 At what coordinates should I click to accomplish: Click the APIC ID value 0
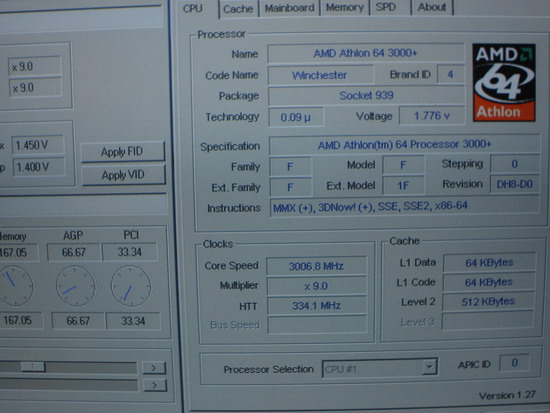[515, 363]
